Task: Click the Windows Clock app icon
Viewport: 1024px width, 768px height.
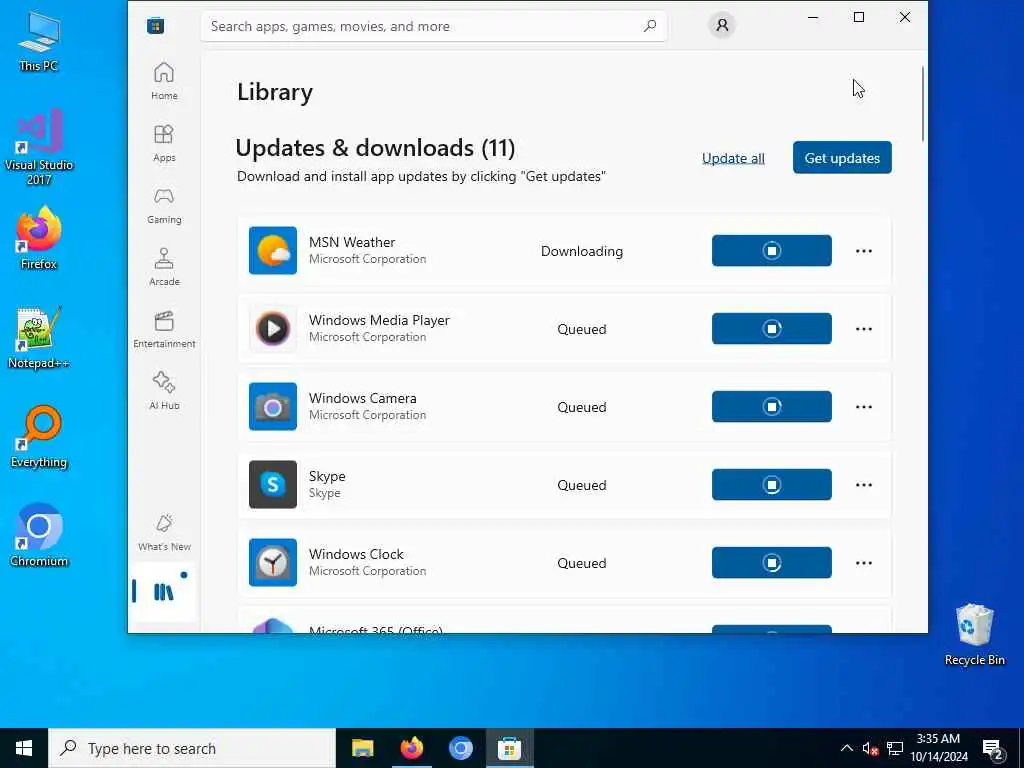Action: (x=272, y=563)
